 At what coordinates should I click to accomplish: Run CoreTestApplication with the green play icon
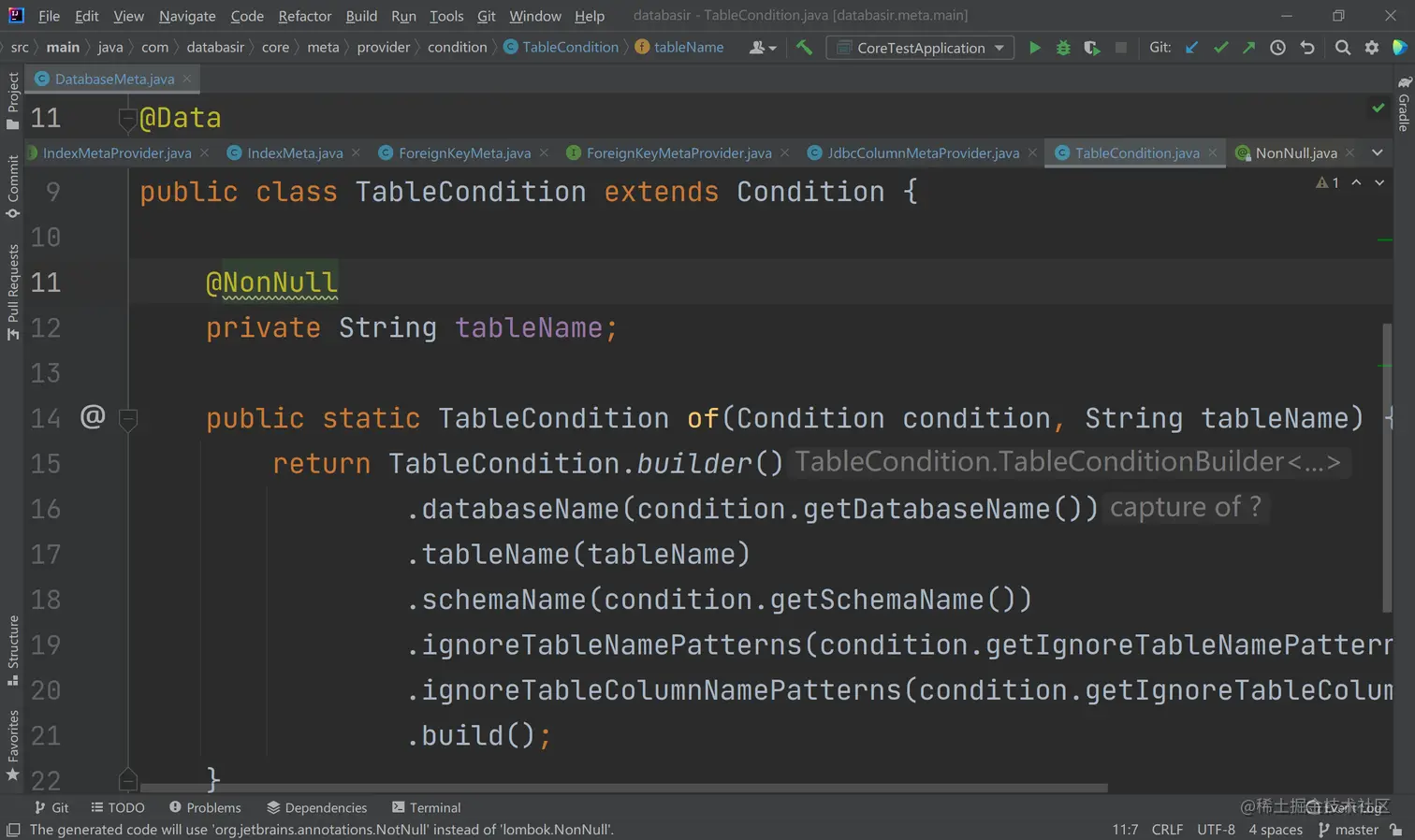(x=1034, y=48)
